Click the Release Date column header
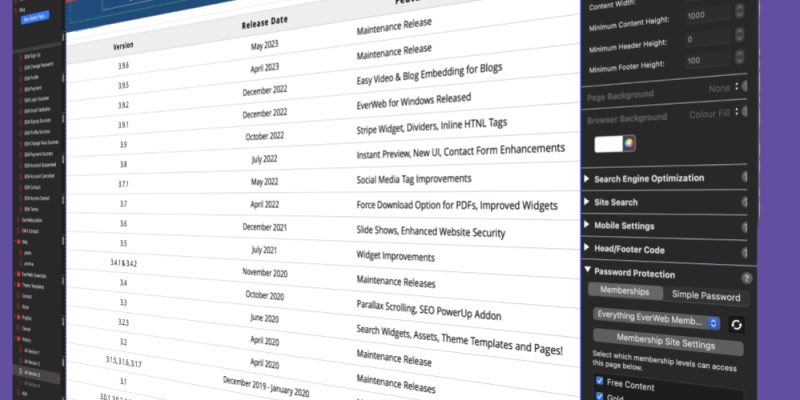 tap(264, 23)
